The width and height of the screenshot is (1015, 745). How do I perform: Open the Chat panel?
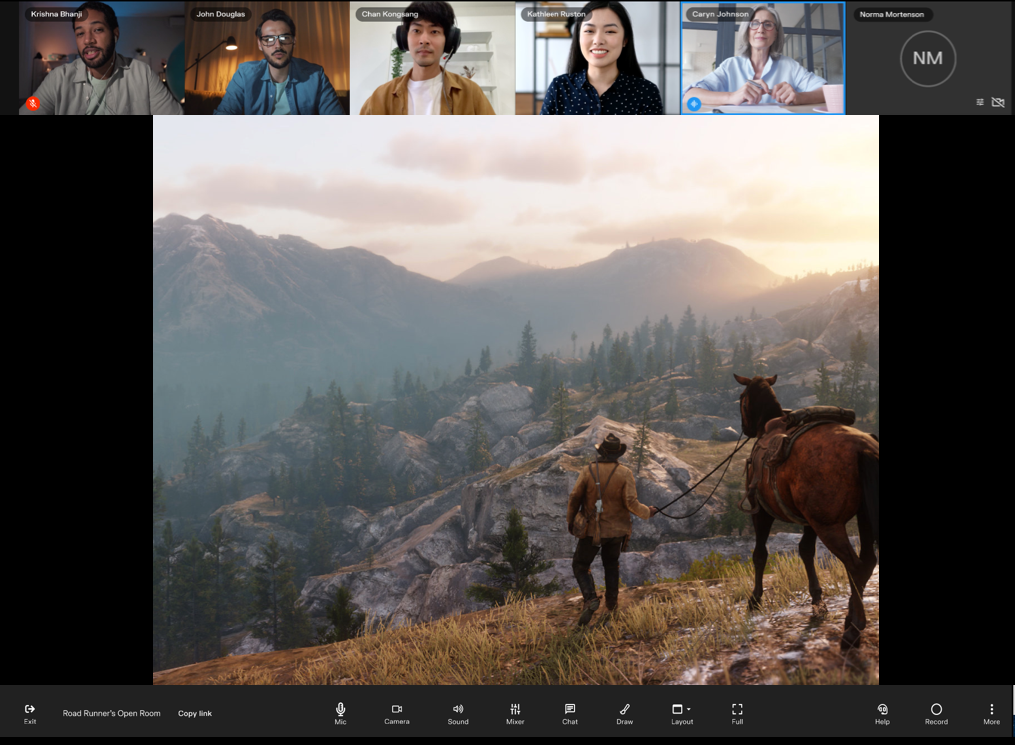570,713
